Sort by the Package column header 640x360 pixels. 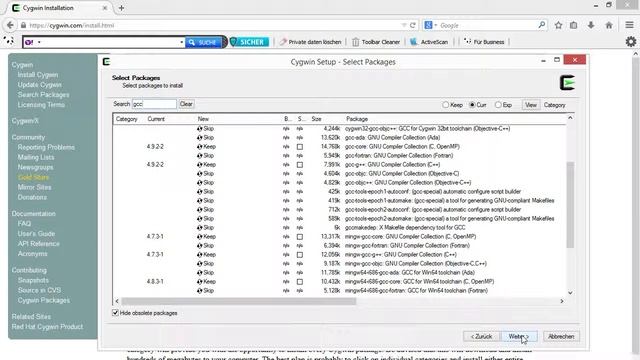coord(357,119)
